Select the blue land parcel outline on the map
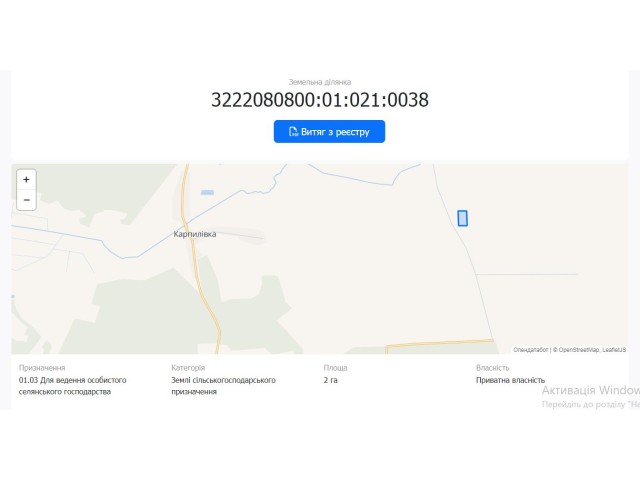The height and width of the screenshot is (480, 640). point(462,218)
